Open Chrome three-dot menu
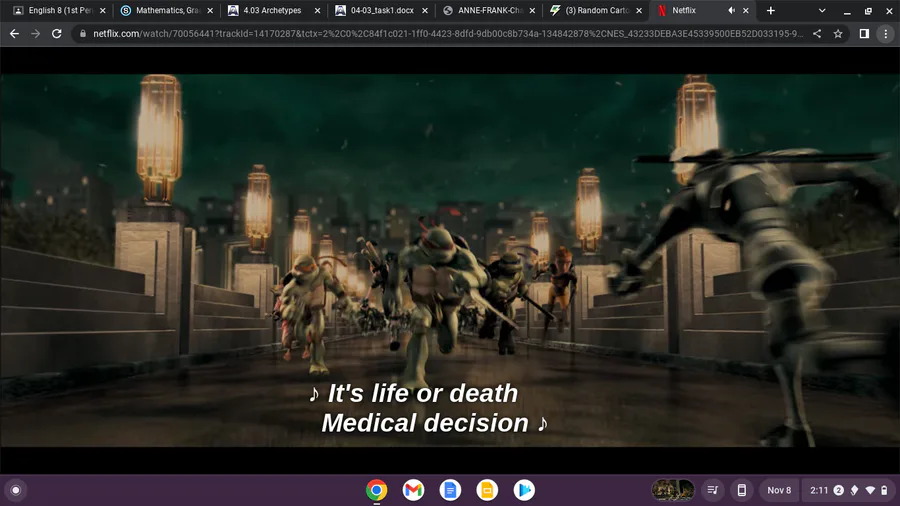 pyautogui.click(x=886, y=34)
